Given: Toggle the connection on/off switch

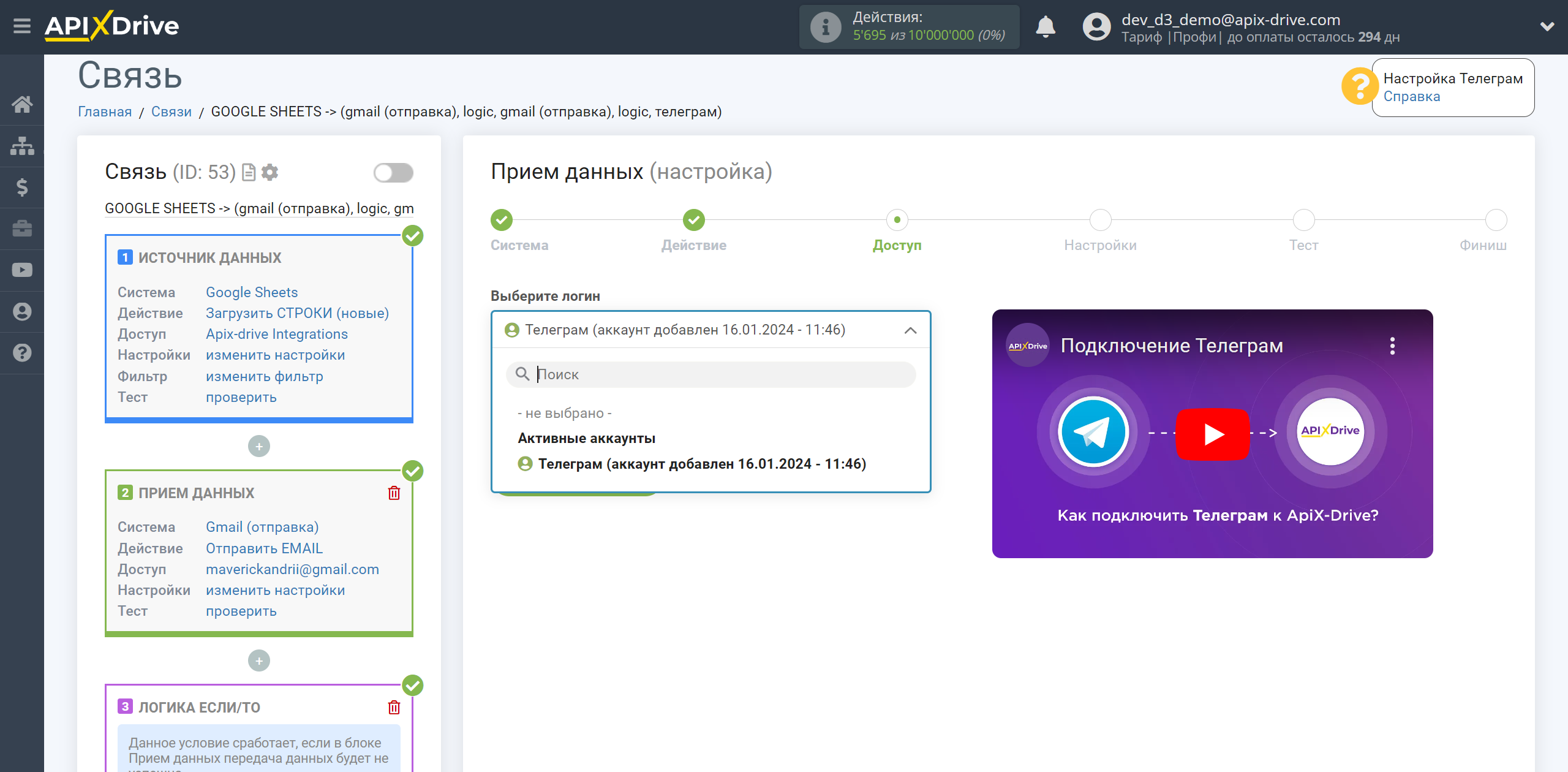Looking at the screenshot, I should click(393, 173).
